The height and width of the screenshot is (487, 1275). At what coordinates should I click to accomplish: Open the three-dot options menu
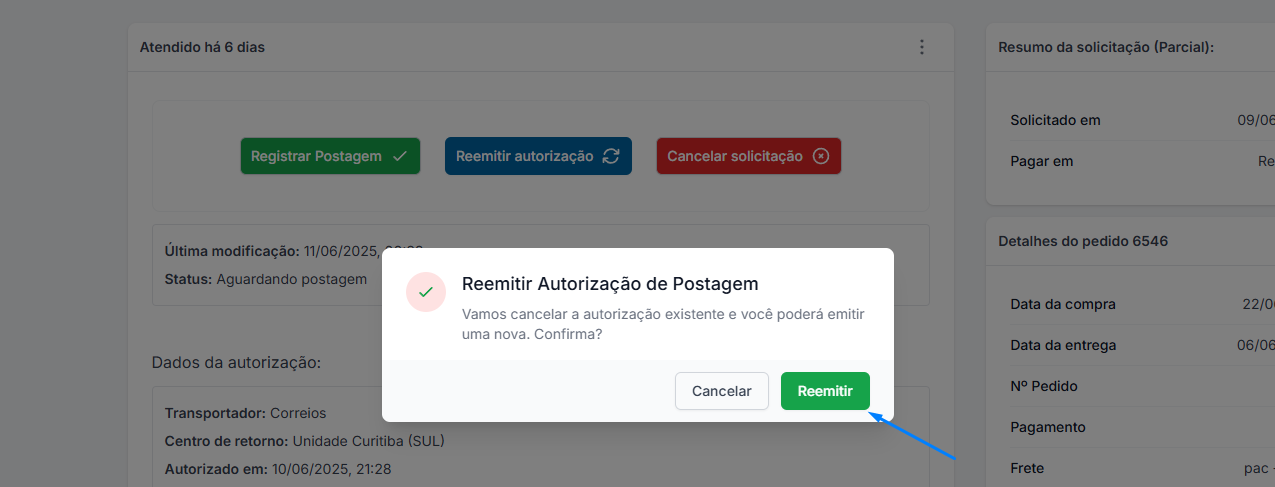[x=922, y=47]
